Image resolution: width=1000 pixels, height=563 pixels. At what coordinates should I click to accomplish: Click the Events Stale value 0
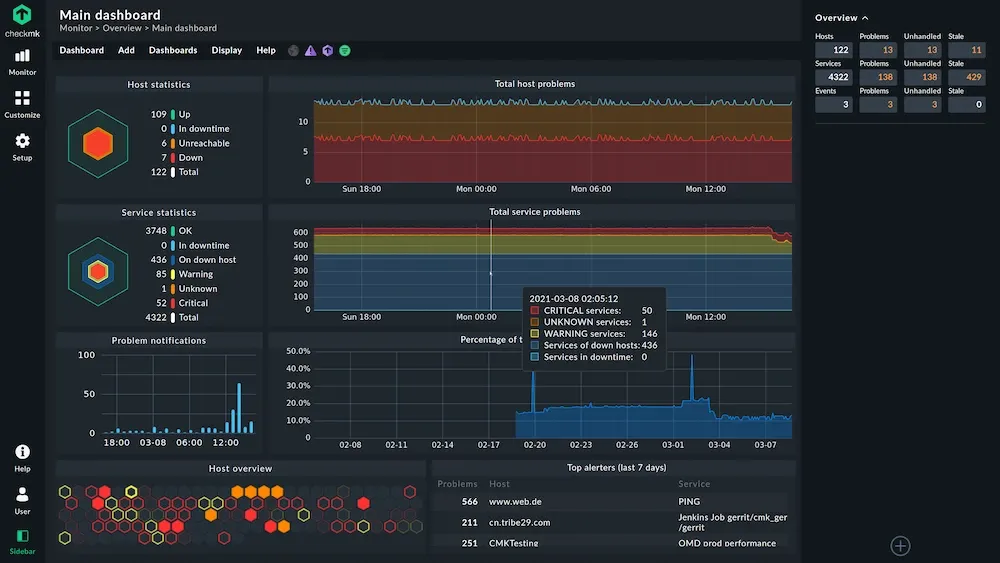(967, 105)
